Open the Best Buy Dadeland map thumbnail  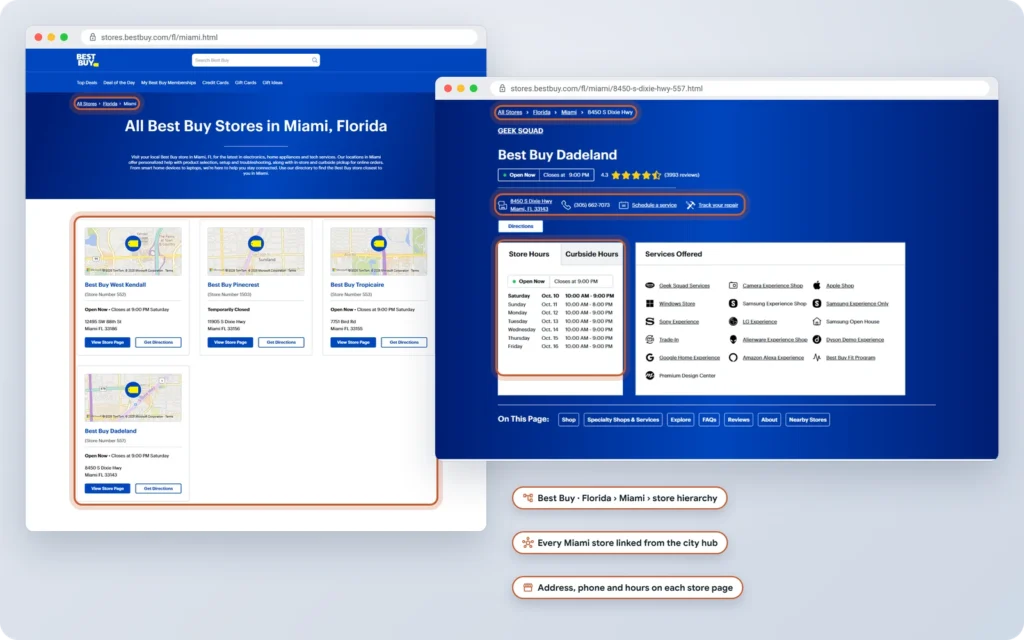133,397
